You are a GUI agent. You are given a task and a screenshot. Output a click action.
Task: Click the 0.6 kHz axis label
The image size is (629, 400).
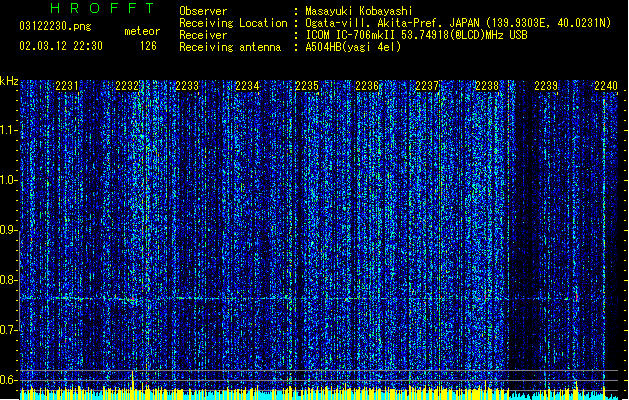tap(8, 380)
